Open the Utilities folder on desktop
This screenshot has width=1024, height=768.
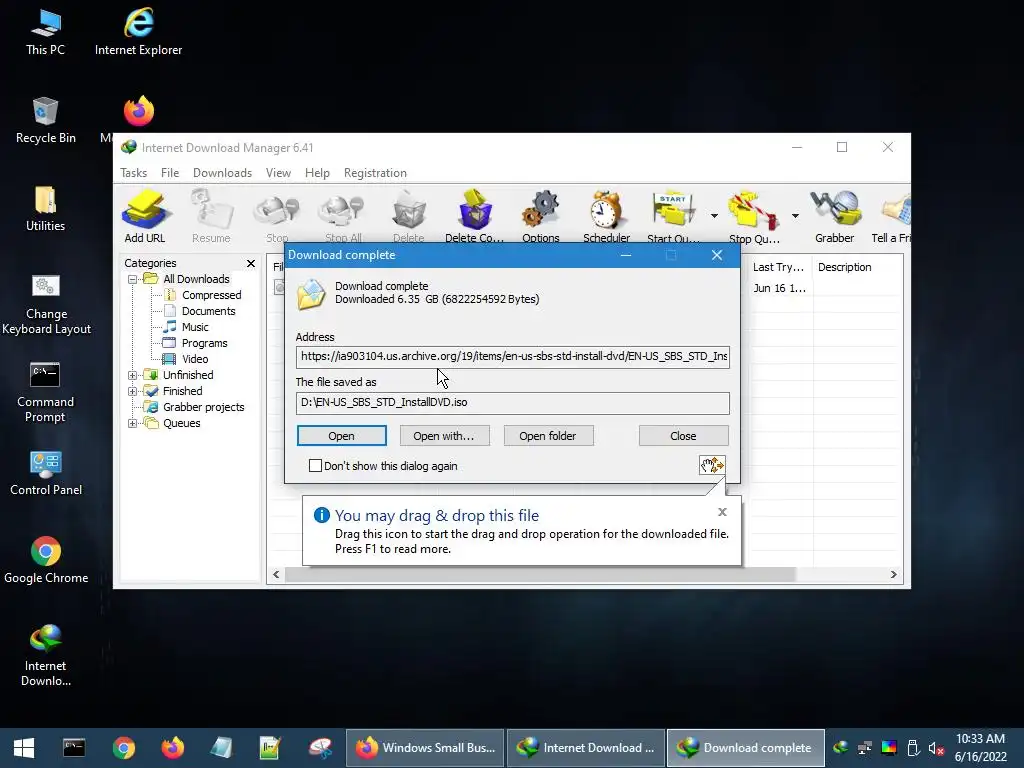(45, 208)
